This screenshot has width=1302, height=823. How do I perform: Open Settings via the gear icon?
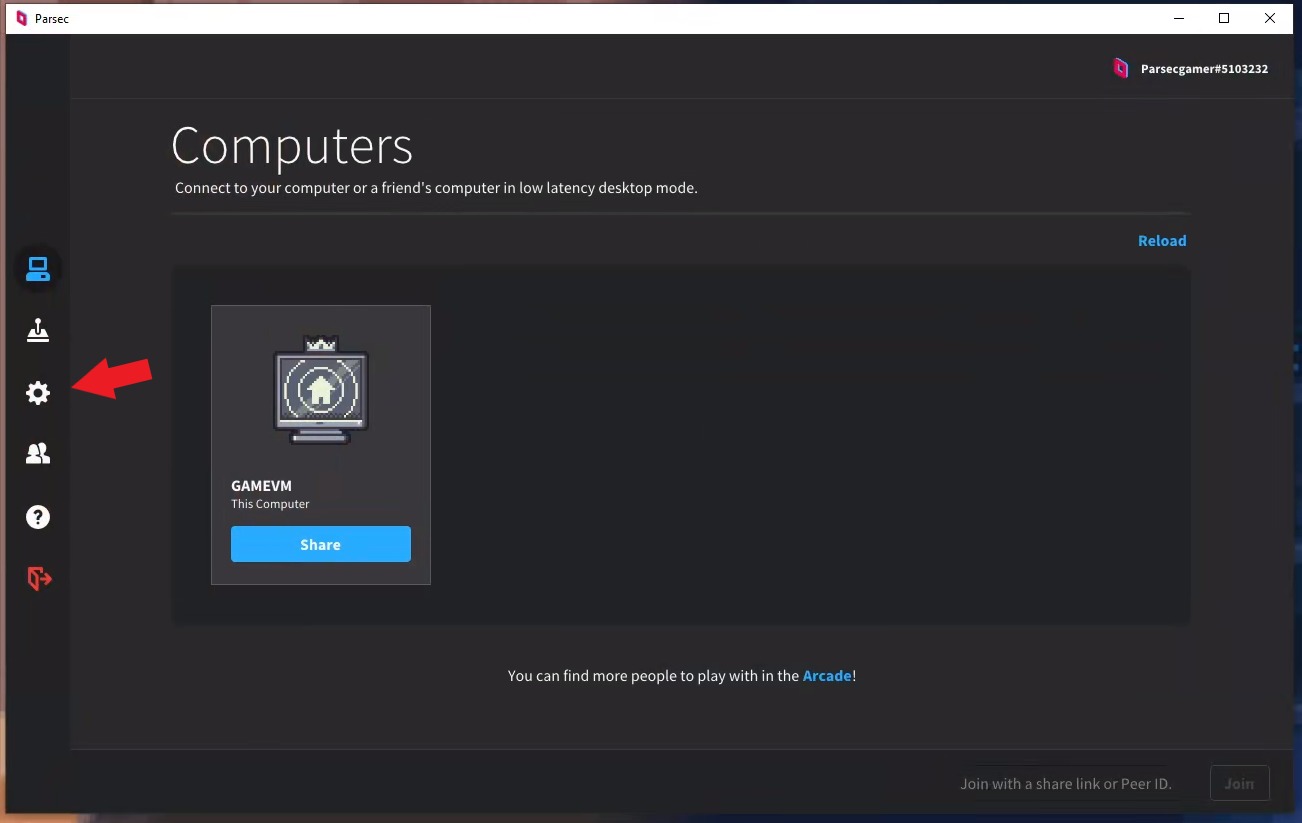[38, 393]
